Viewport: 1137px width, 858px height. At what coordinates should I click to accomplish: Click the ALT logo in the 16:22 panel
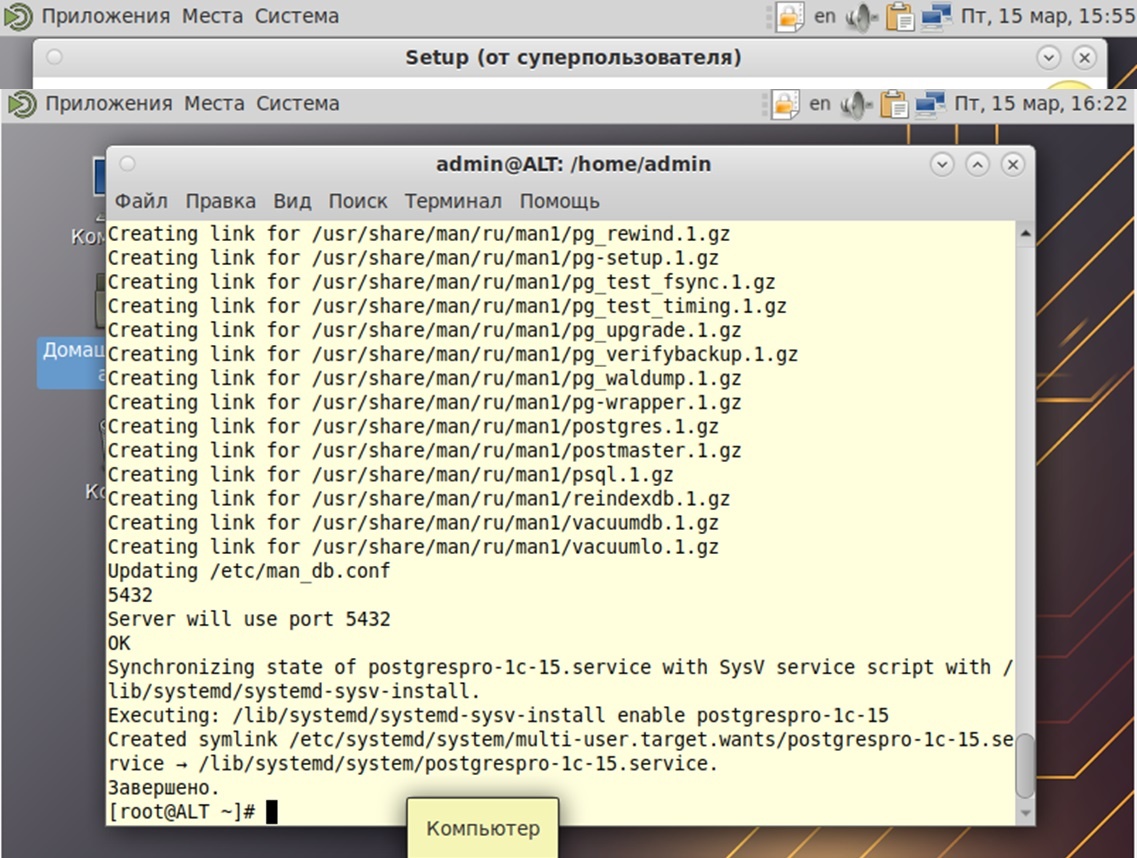pyautogui.click(x=22, y=104)
